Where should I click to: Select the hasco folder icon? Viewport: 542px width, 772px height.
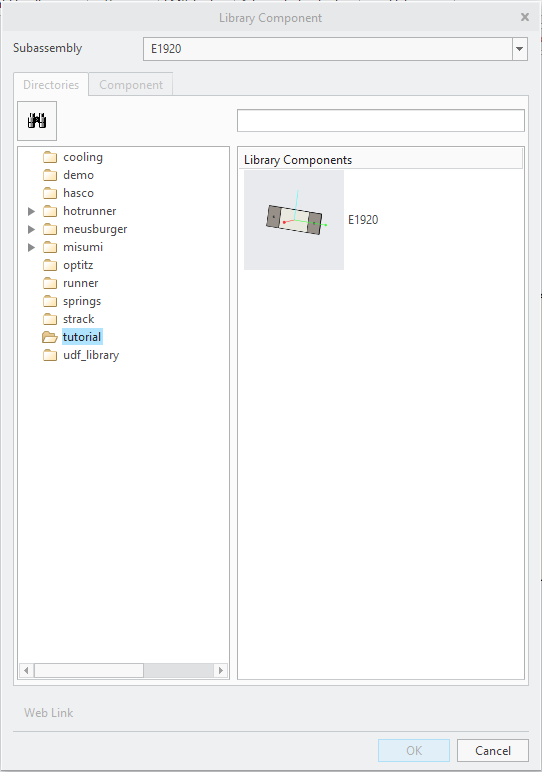pyautogui.click(x=50, y=193)
